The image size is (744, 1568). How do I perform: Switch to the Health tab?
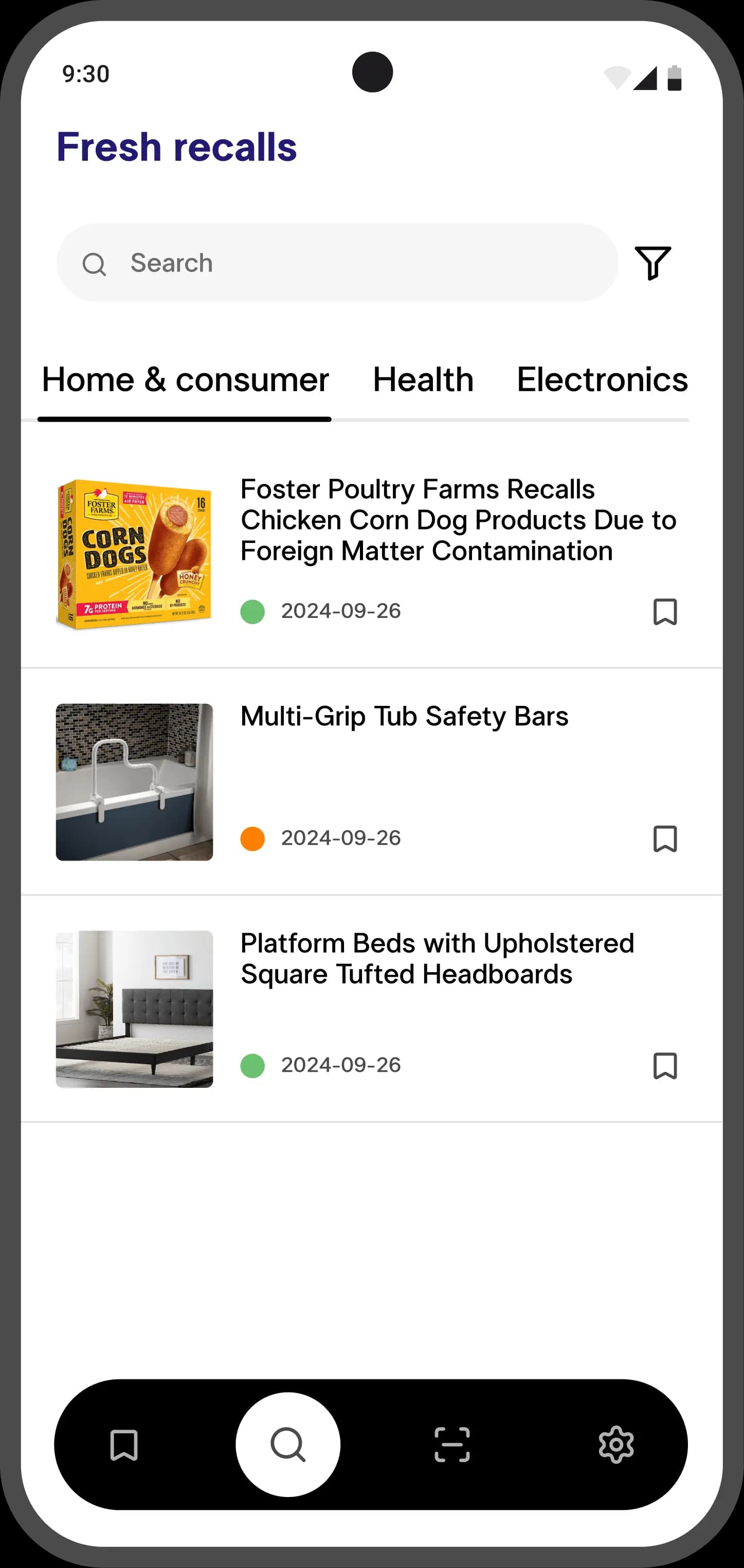pos(423,380)
